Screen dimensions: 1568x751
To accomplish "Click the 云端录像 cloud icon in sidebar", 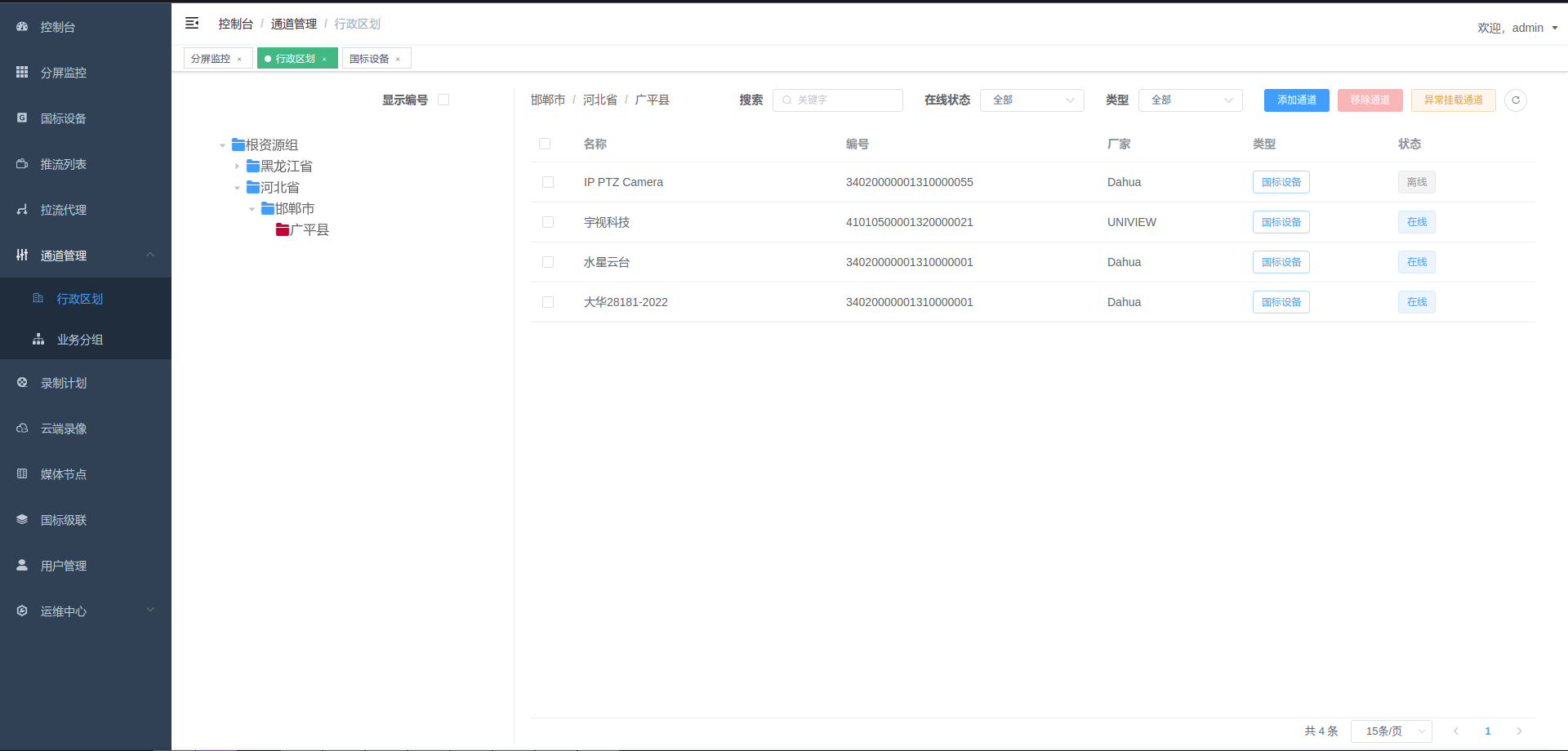I will point(22,429).
